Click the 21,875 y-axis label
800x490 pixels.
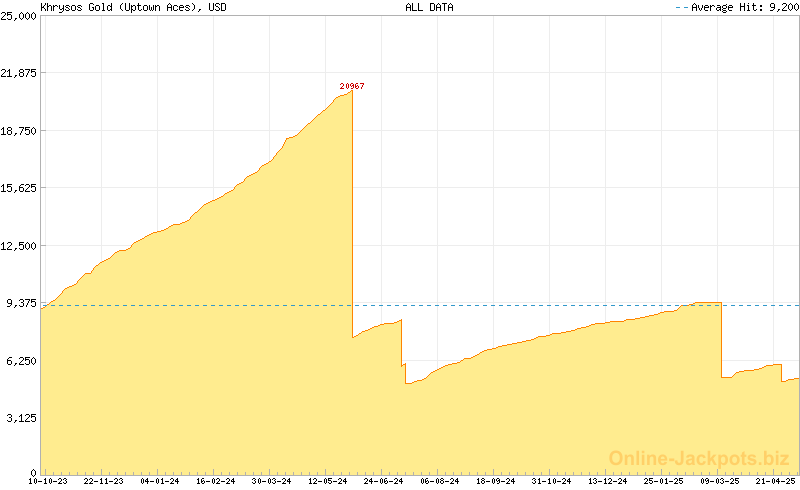[x=19, y=73]
